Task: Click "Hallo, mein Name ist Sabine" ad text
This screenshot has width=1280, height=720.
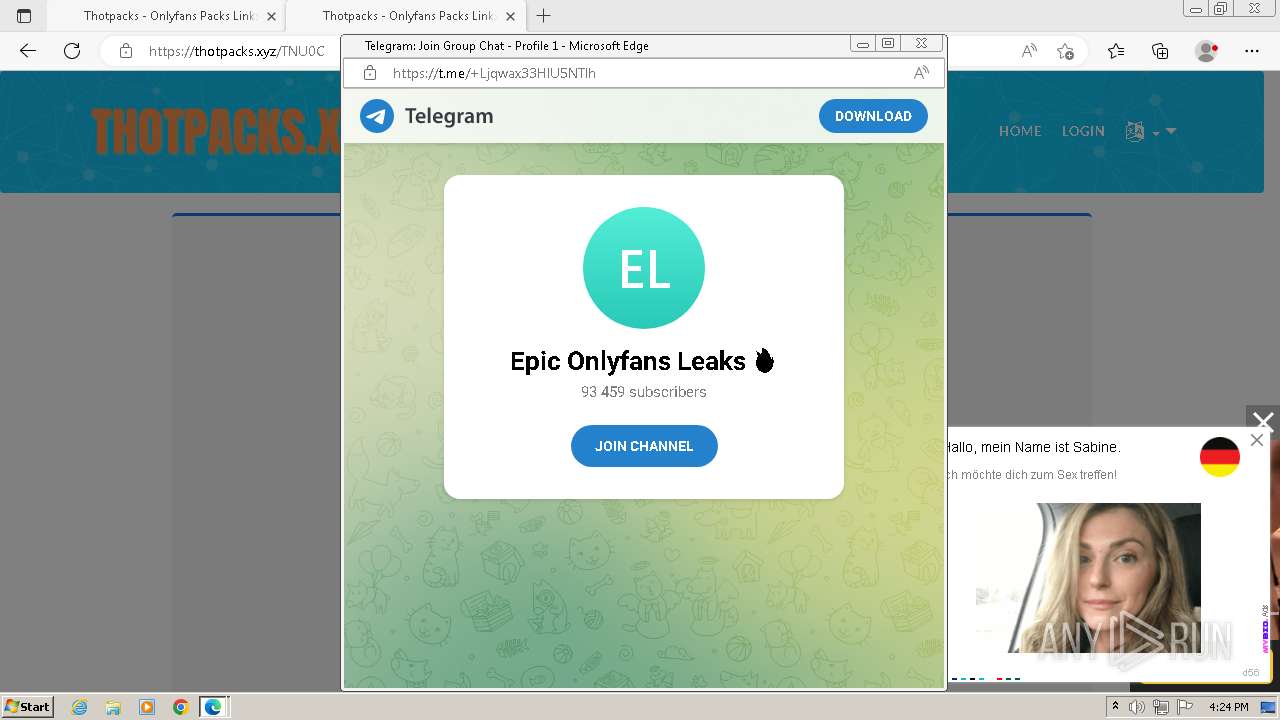Action: pos(1033,447)
